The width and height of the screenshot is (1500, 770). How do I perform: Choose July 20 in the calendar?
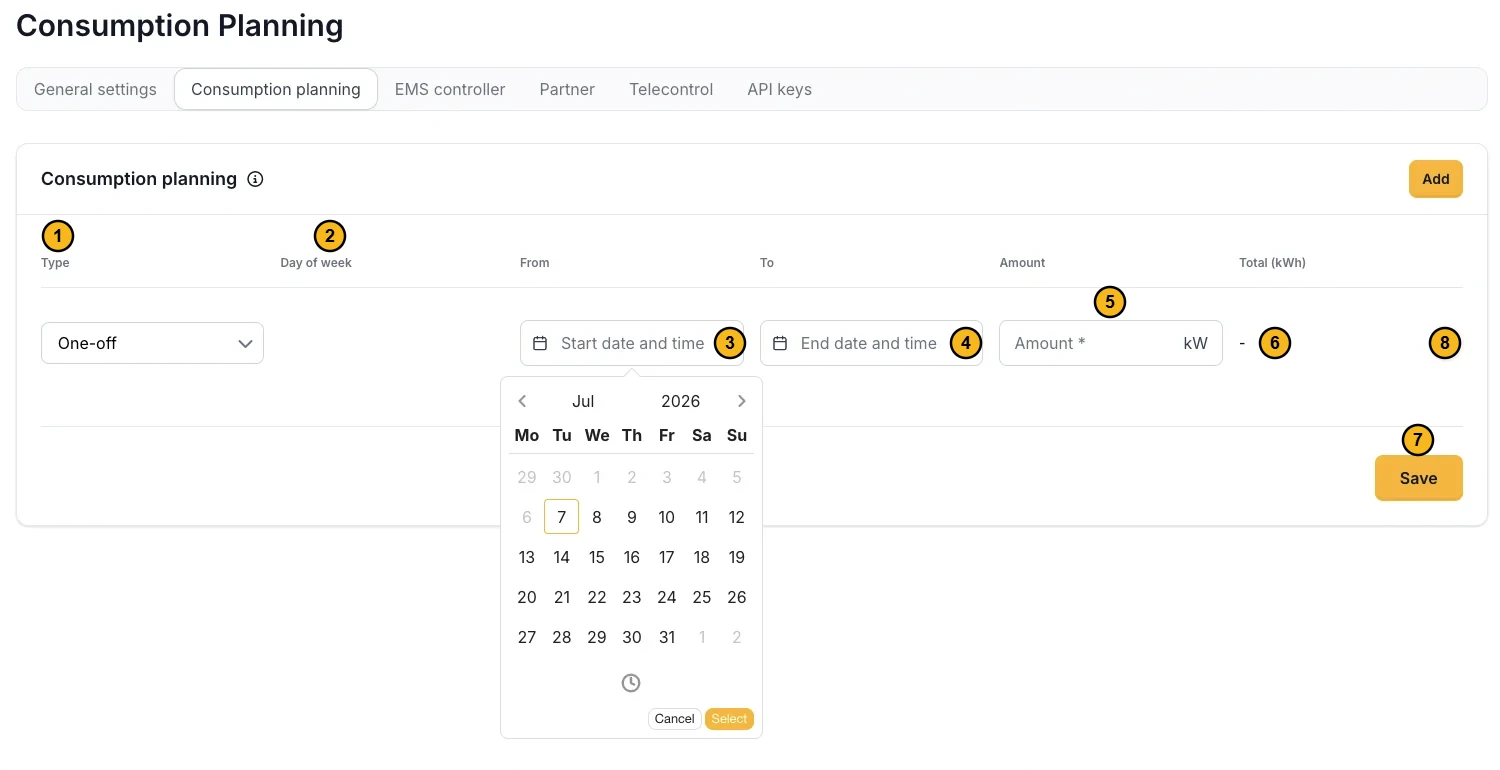[527, 597]
